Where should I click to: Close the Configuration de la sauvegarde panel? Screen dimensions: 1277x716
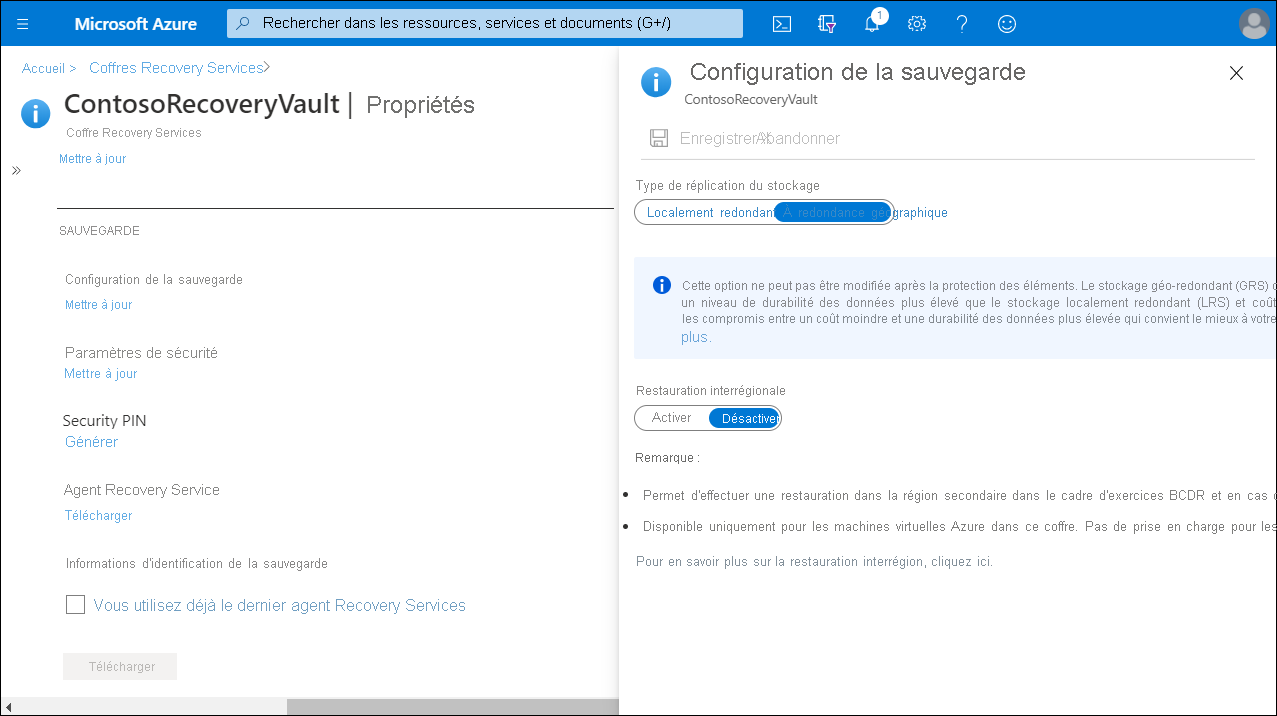point(1236,73)
